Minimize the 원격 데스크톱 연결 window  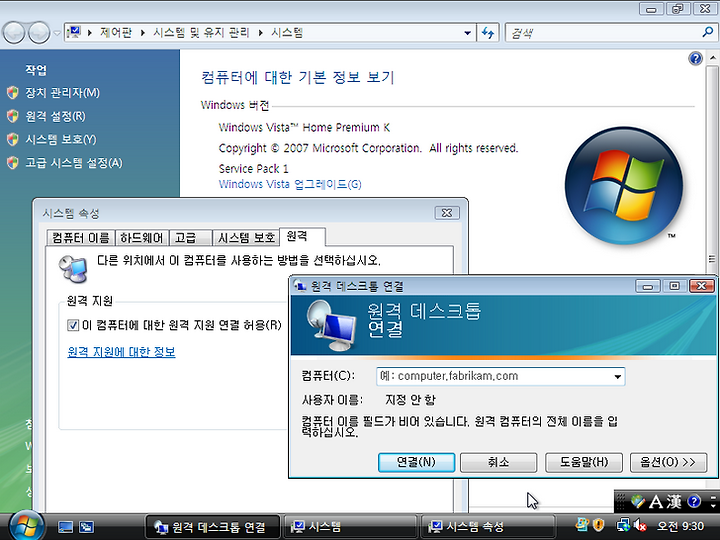[648, 286]
